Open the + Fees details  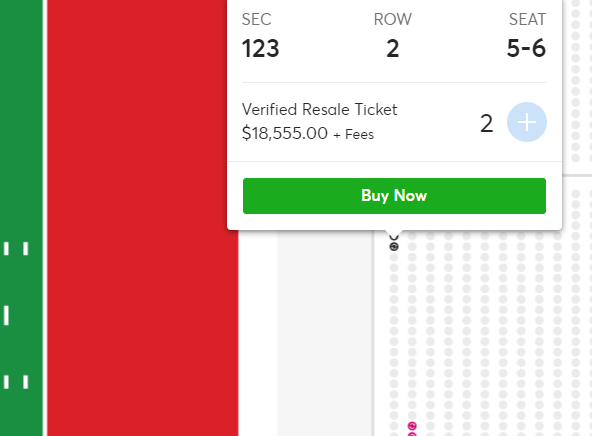tap(354, 134)
